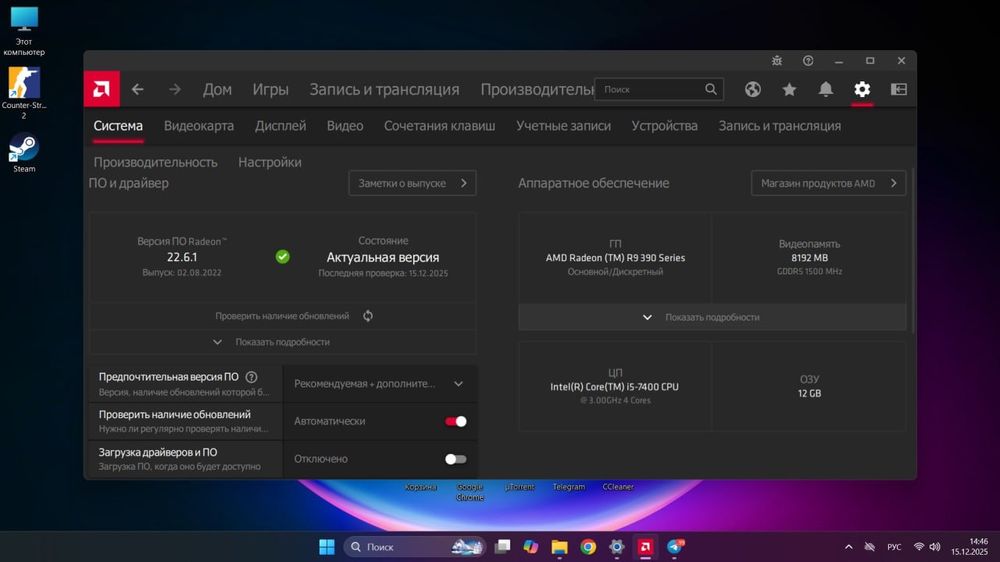Click the refresh icon beside check for updates
Screen dimensions: 1000x562
point(368,316)
